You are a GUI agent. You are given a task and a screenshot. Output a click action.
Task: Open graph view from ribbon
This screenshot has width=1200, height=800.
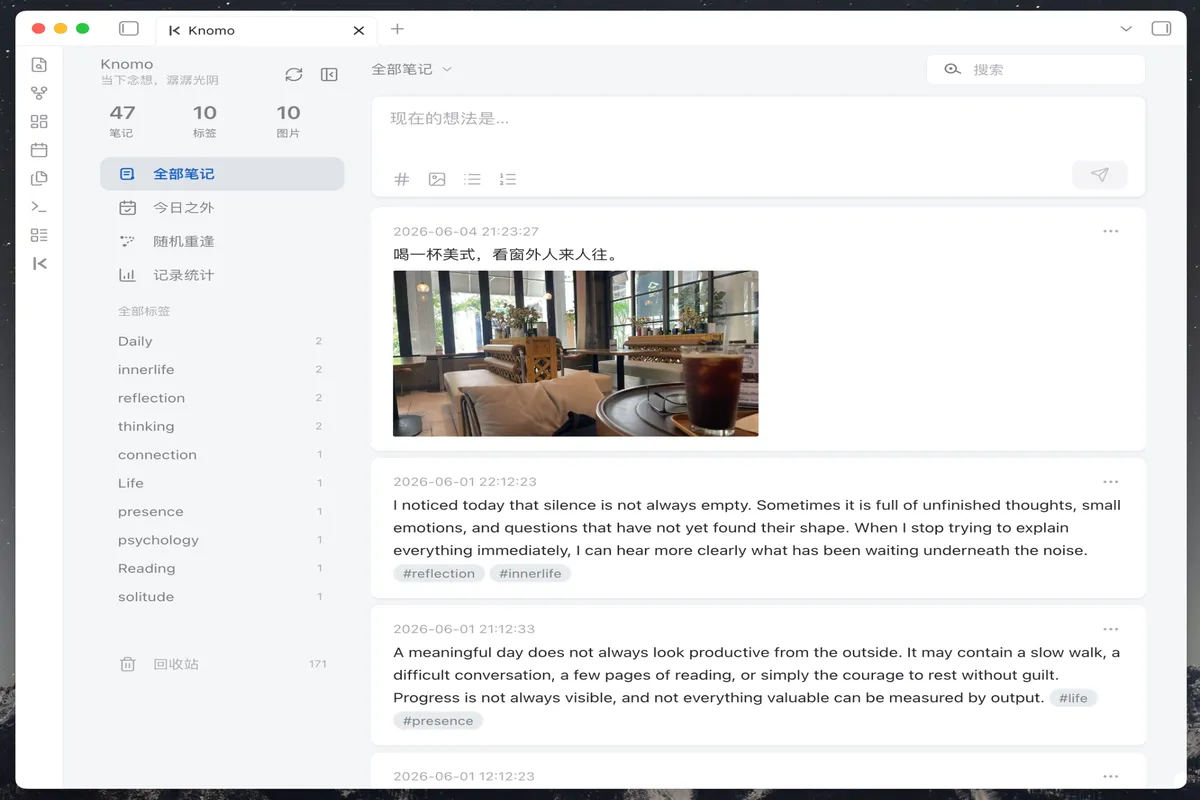coord(39,93)
